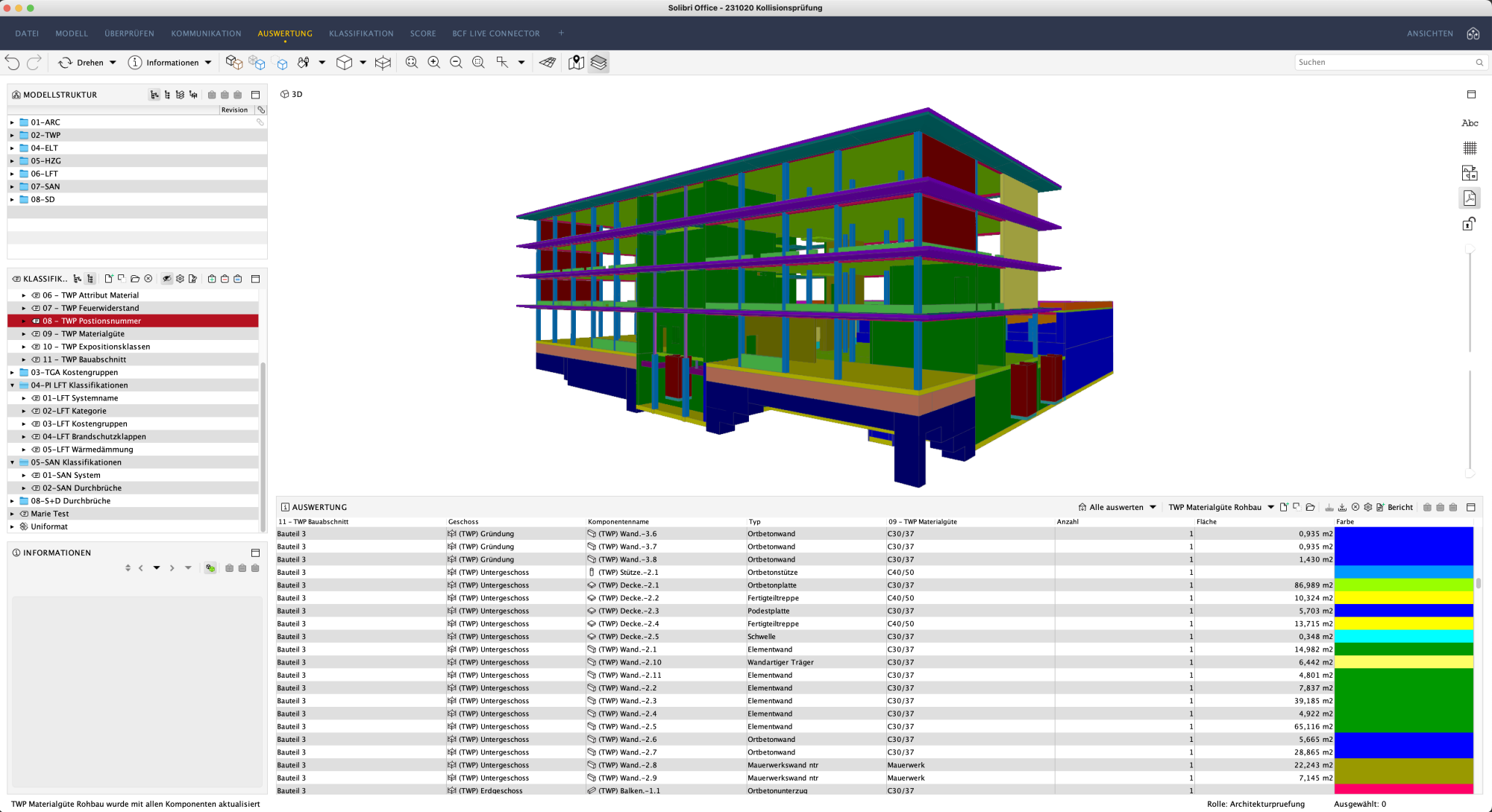Screen dimensions: 1492x812
Task: Toggle green selection-link button in Informationen panel
Action: [x=210, y=568]
